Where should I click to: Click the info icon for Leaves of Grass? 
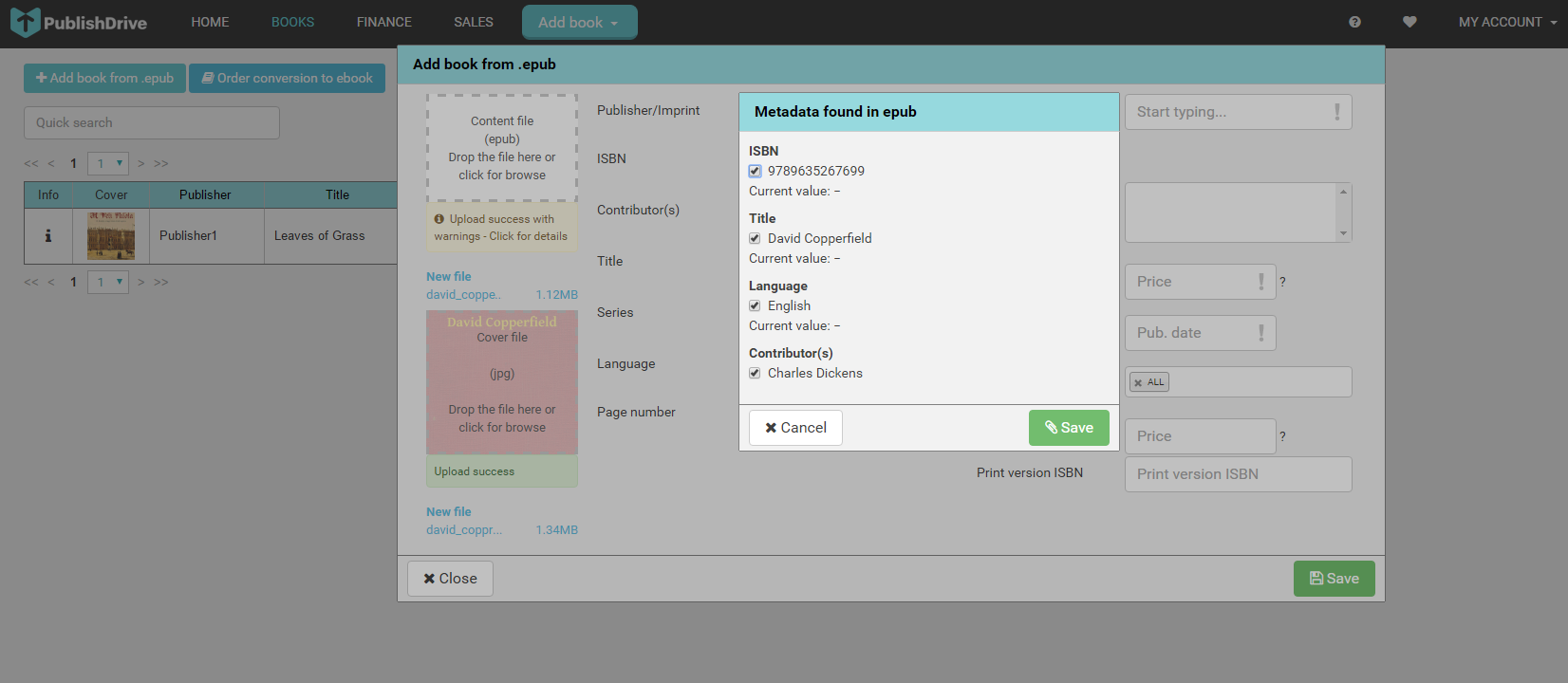coord(48,235)
